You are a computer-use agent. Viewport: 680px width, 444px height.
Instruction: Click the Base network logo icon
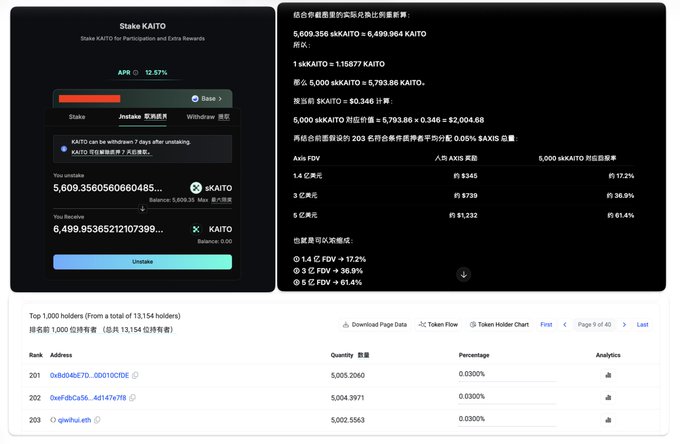click(195, 99)
